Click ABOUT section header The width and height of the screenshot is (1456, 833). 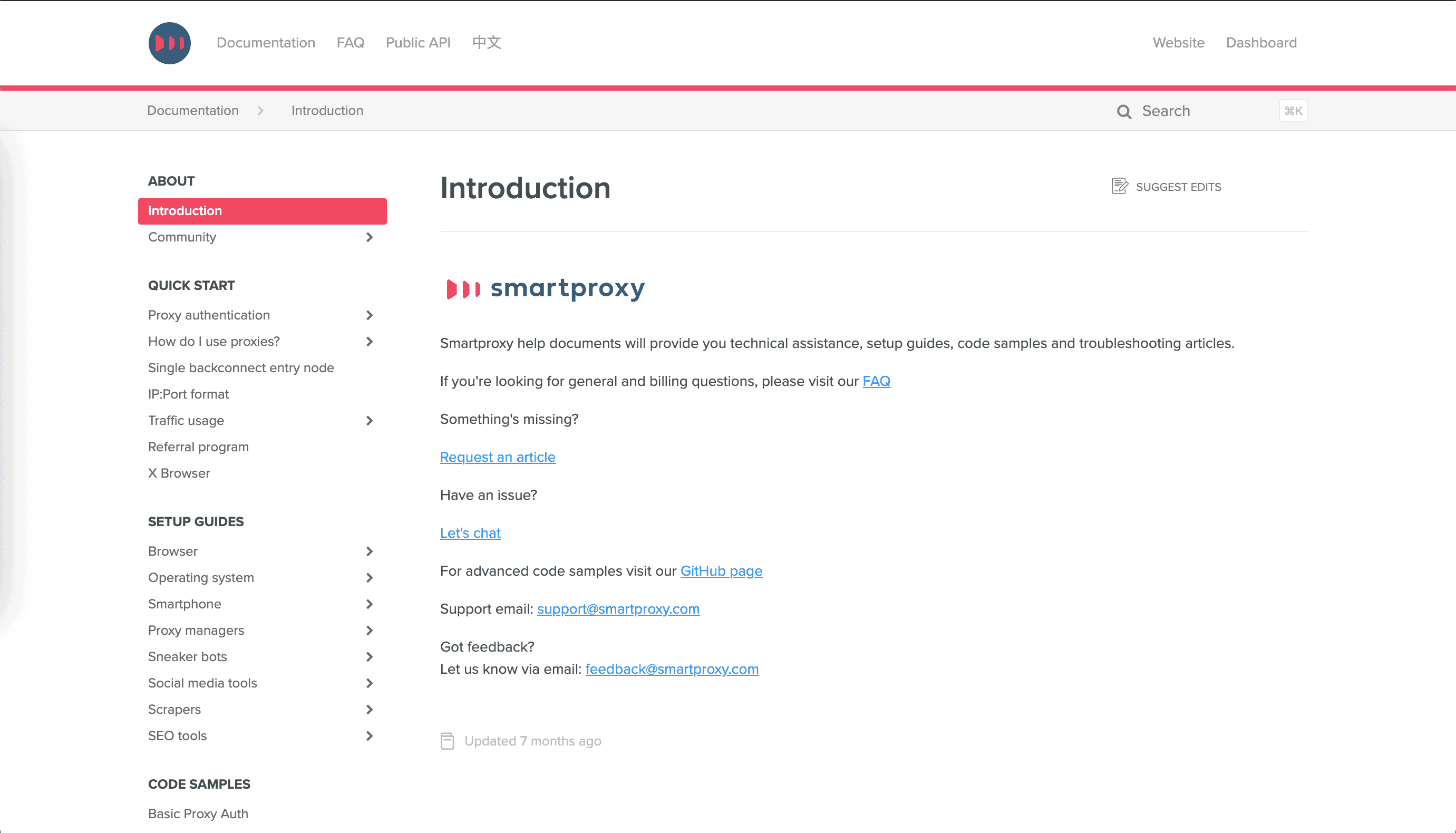(171, 181)
